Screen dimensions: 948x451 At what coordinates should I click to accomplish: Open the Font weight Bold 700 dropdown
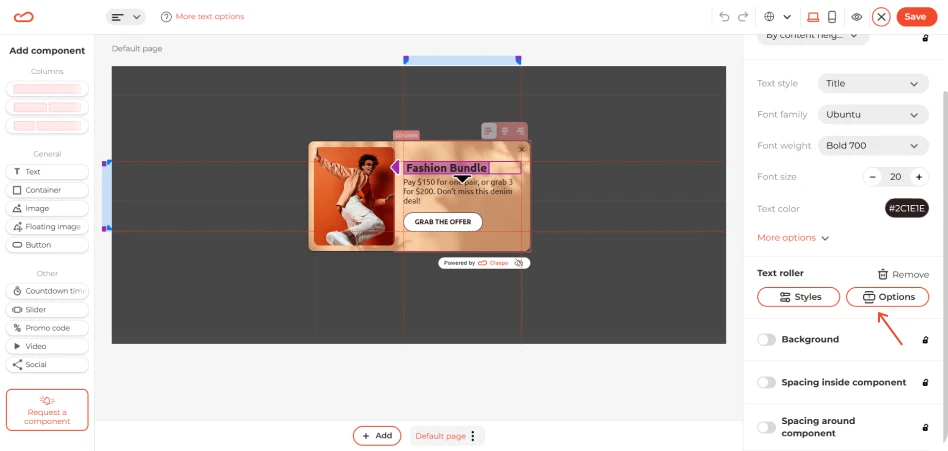click(873, 146)
